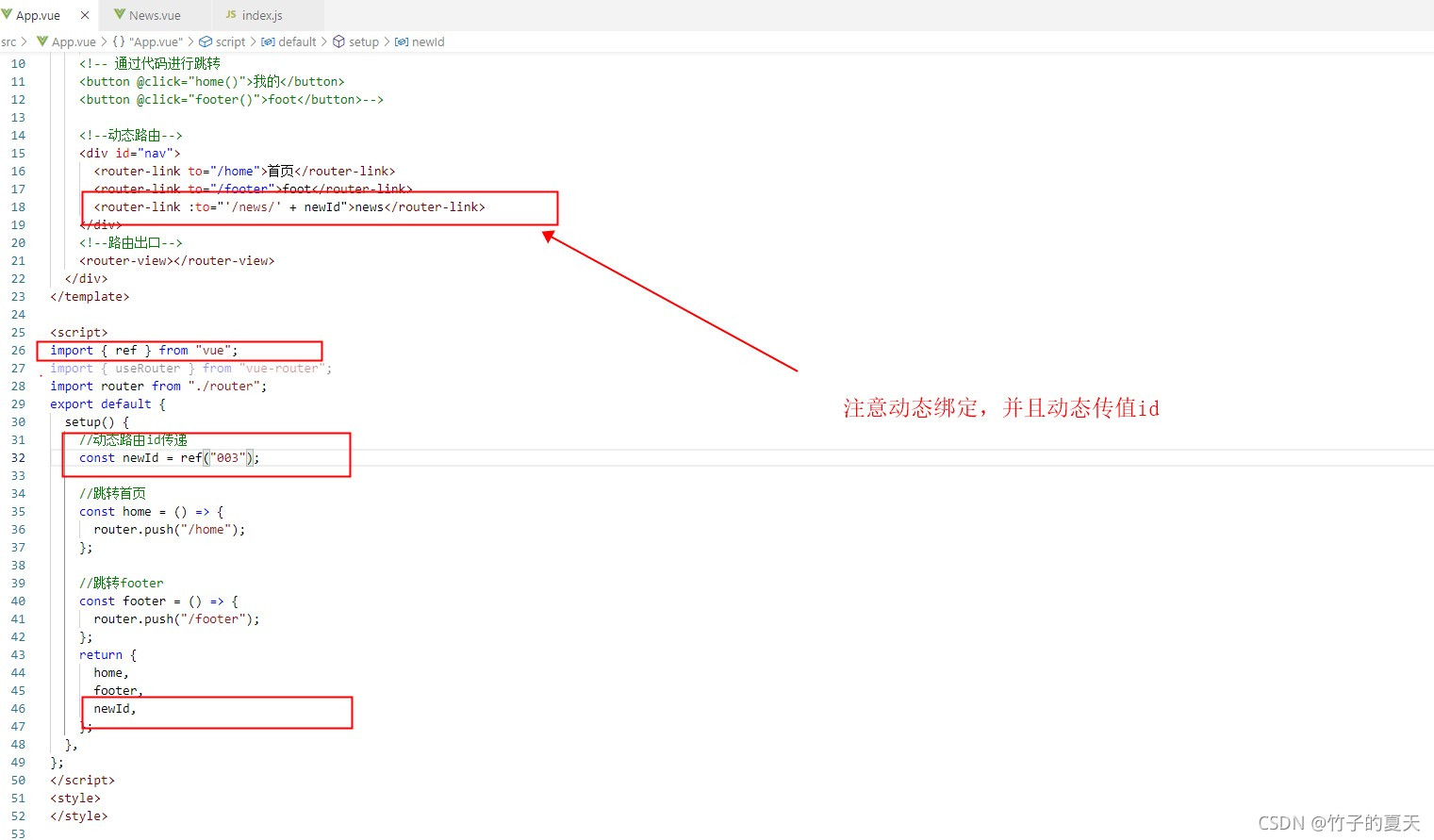Click line number 26 in the gutter
Image resolution: width=1434 pixels, height=840 pixels.
18,350
